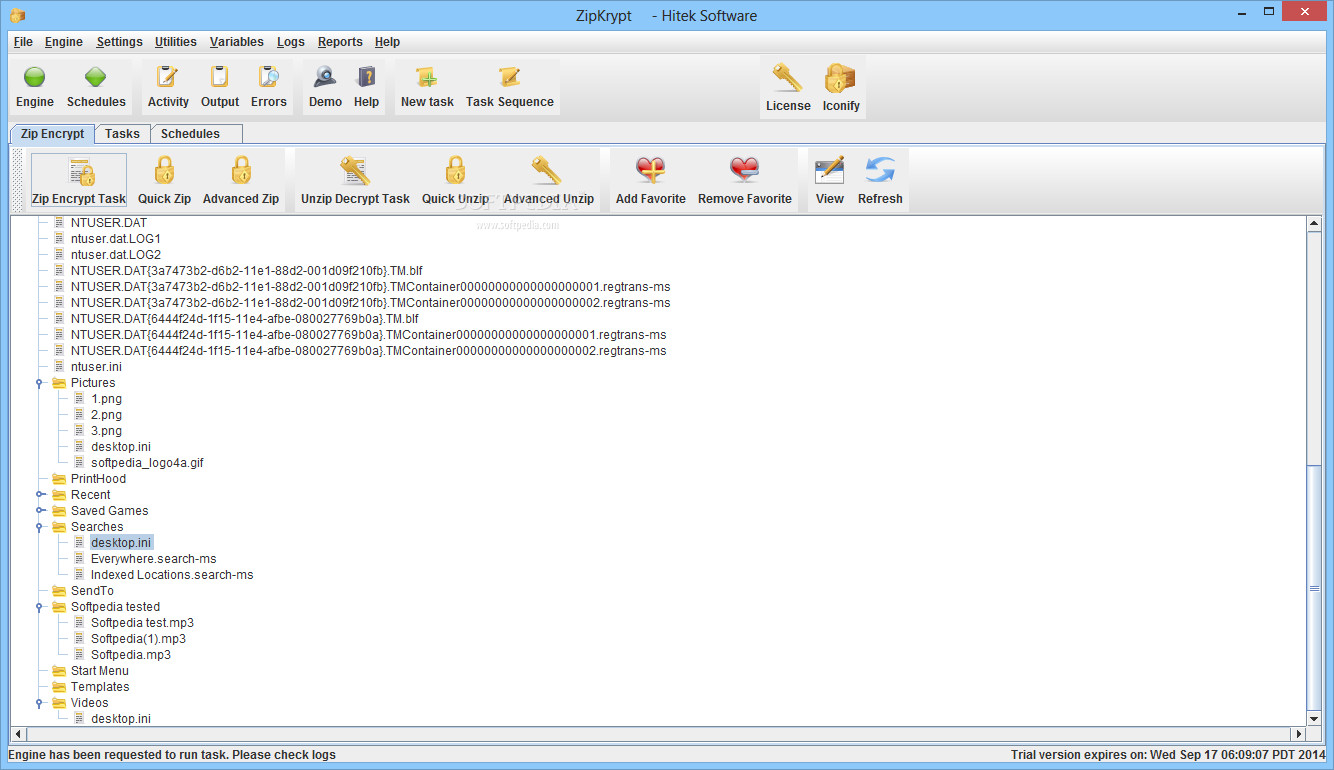
Task: Expand the Saved Games folder
Action: 39,511
